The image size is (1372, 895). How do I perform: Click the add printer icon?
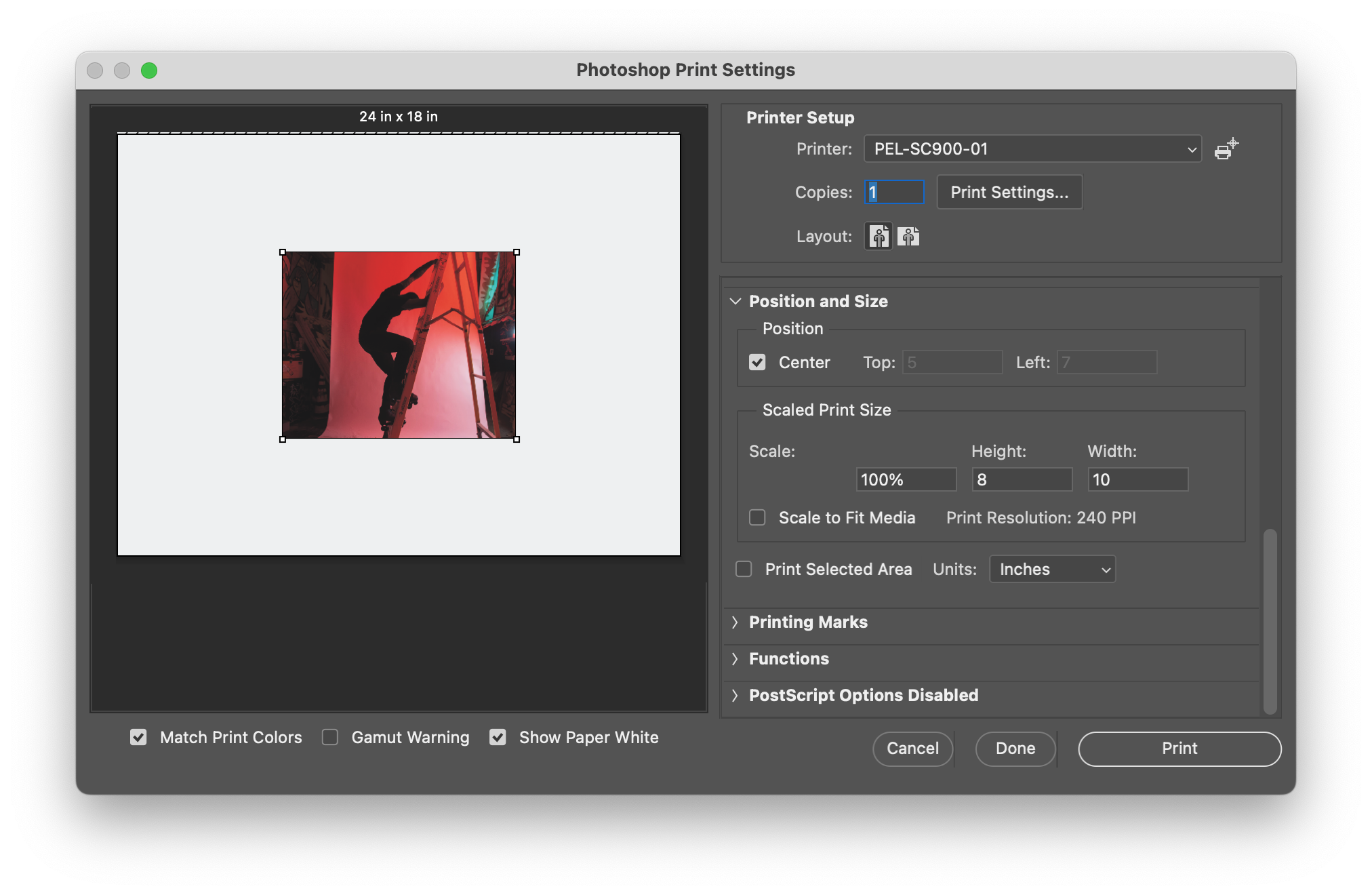[x=1226, y=149]
